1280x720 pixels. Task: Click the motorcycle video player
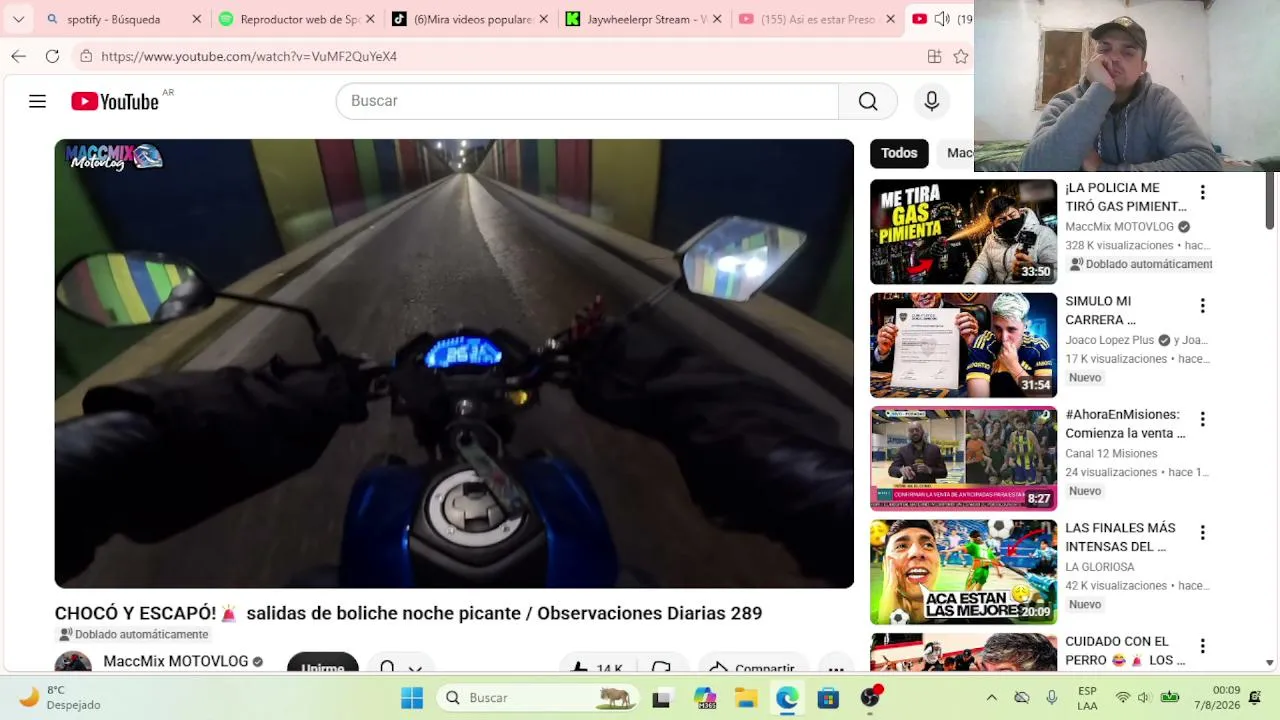tap(454, 363)
